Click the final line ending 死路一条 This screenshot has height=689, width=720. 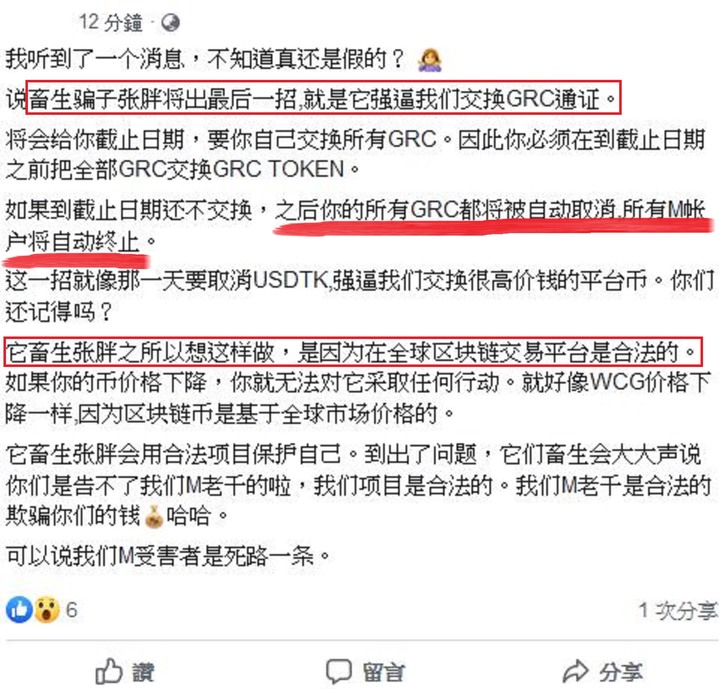point(168,555)
